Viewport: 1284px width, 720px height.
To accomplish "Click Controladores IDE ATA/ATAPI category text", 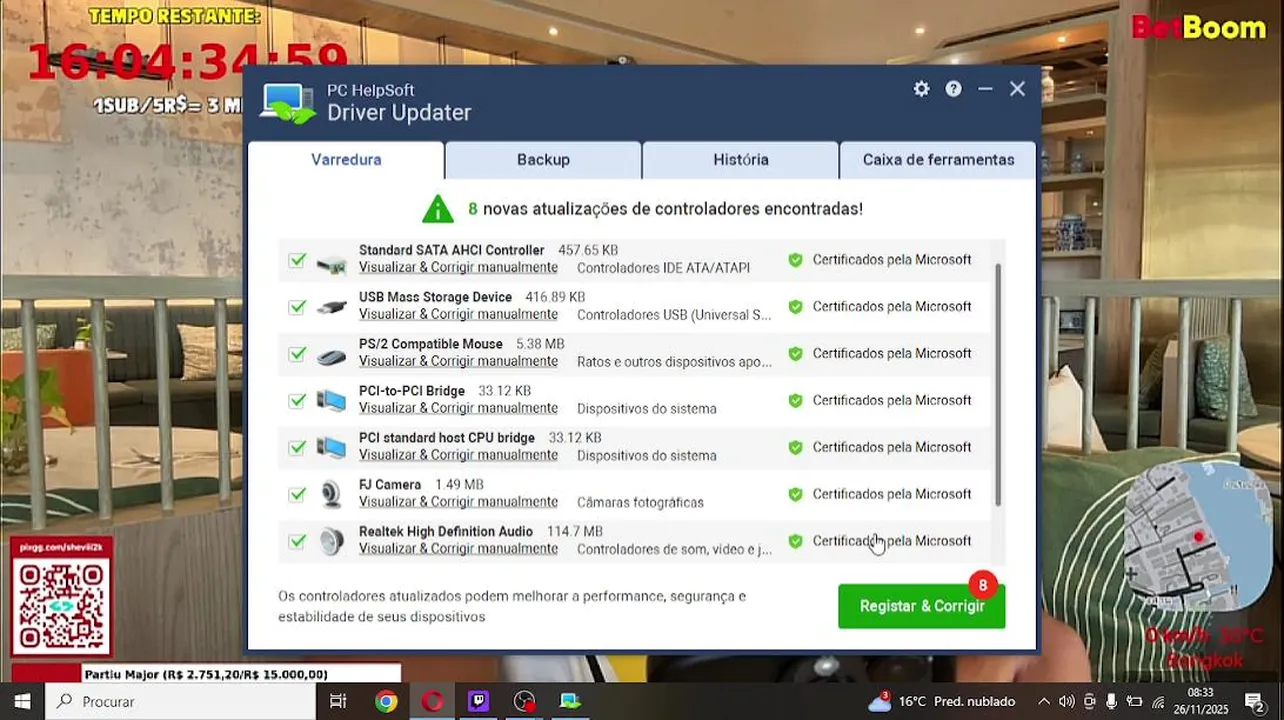I will coord(663,268).
